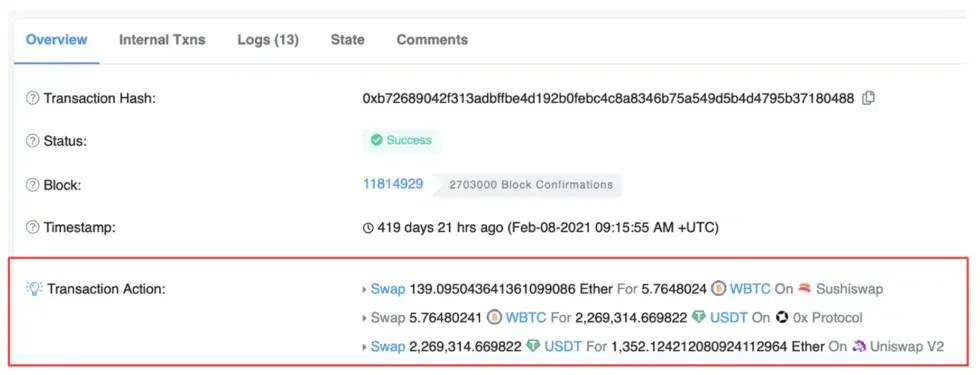Image resolution: width=980 pixels, height=375 pixels.
Task: Click the Sushiswap logo icon
Action: pyautogui.click(x=804, y=289)
